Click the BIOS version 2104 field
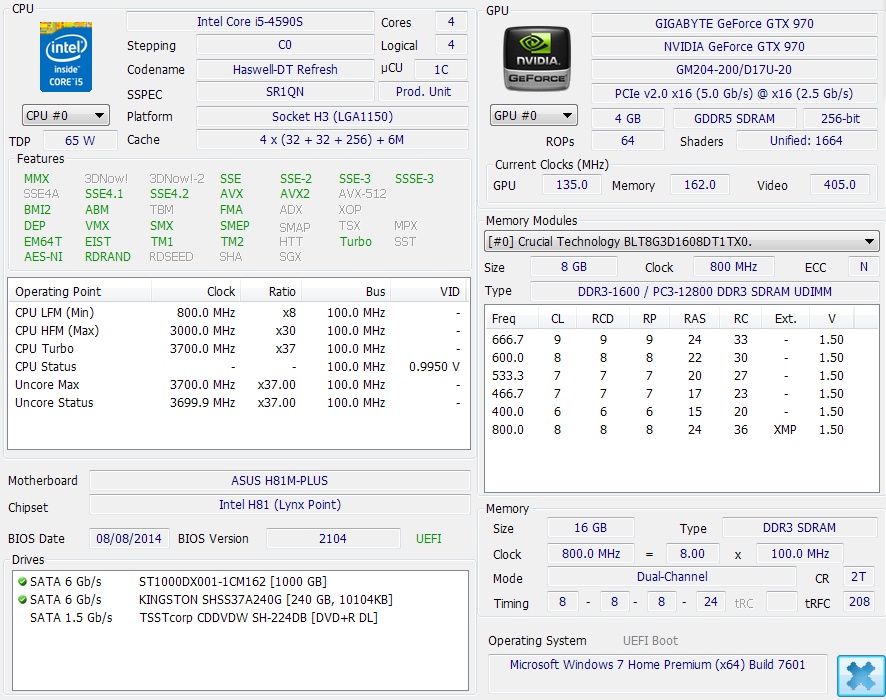 click(333, 538)
